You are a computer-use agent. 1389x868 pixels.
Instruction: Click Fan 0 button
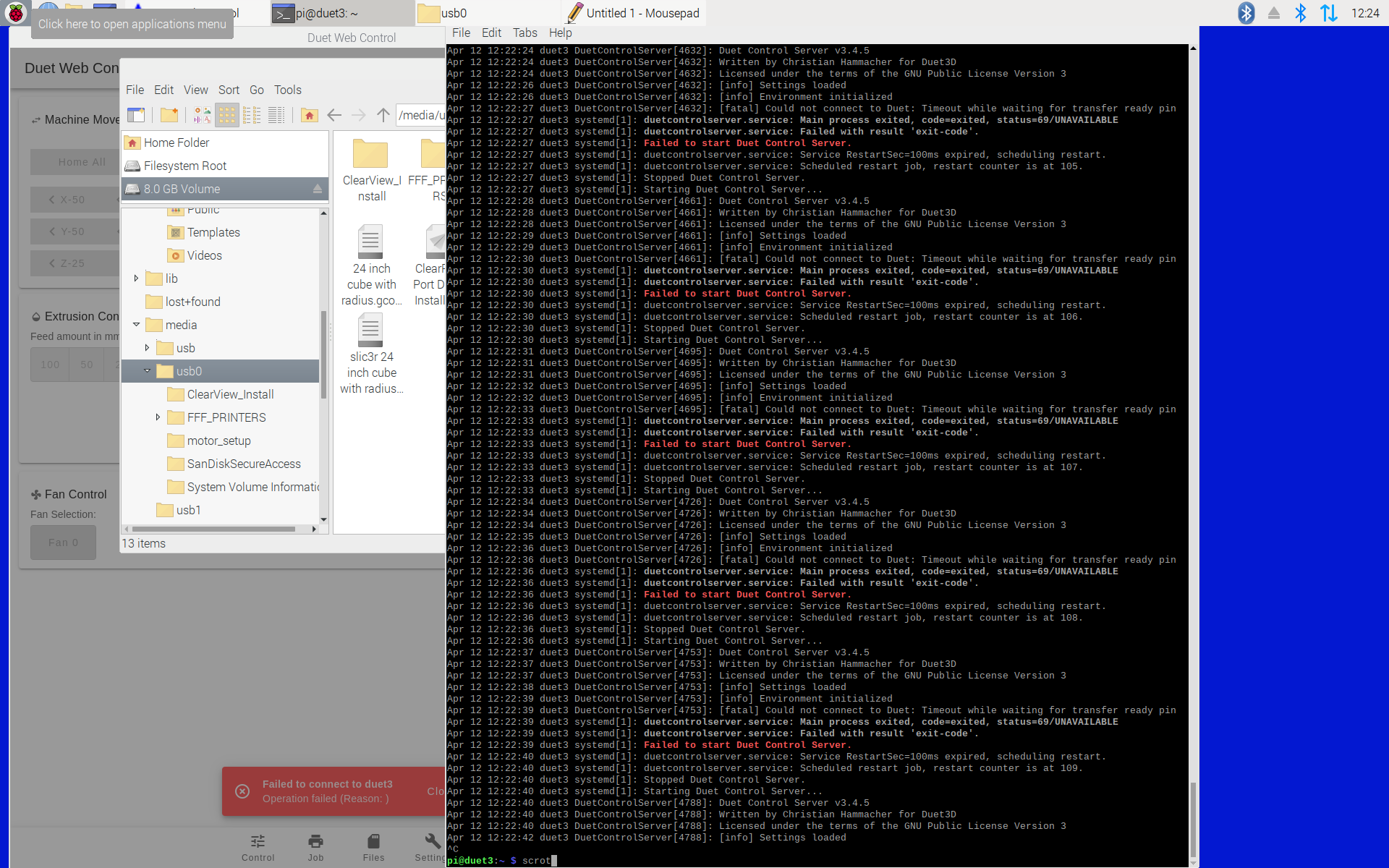click(x=63, y=542)
